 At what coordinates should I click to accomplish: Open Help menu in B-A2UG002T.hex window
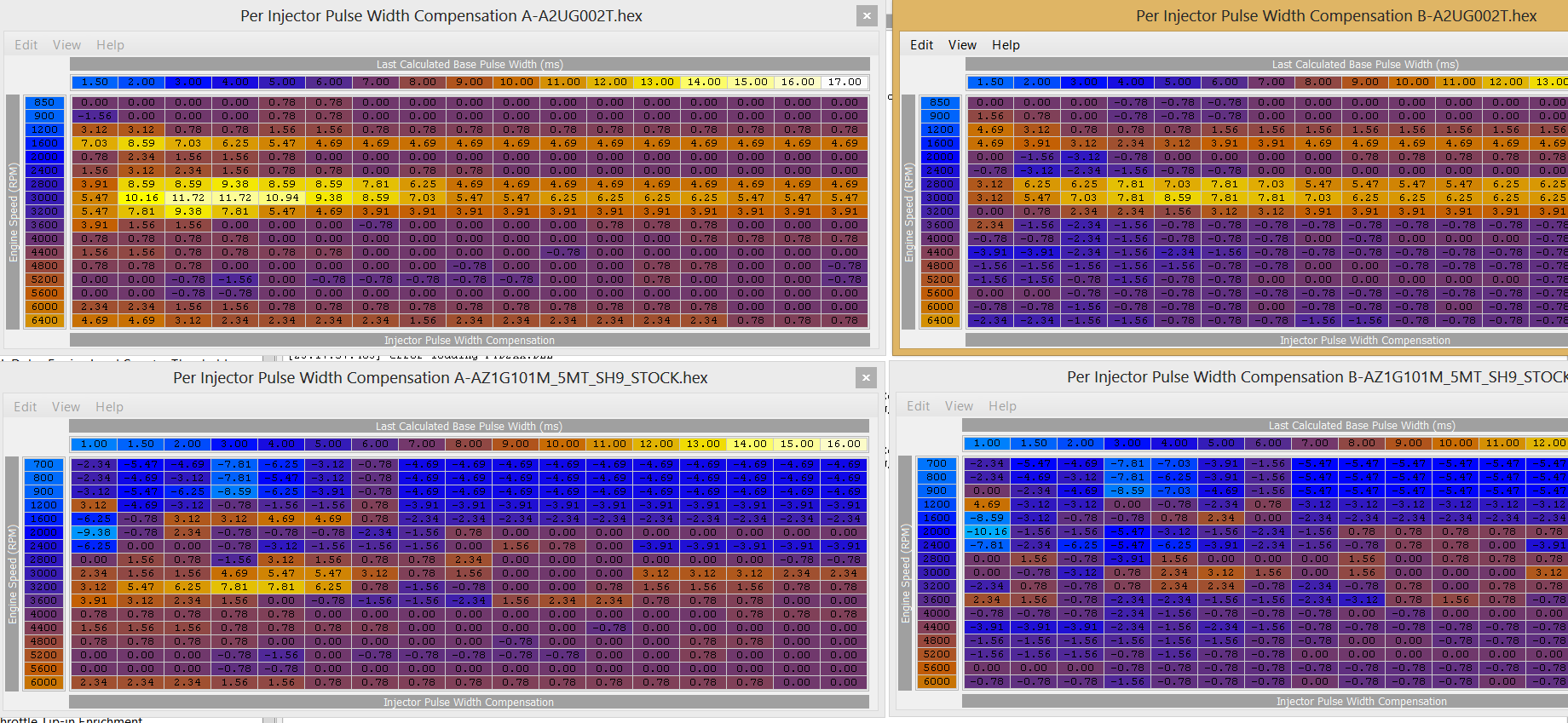pos(1006,45)
